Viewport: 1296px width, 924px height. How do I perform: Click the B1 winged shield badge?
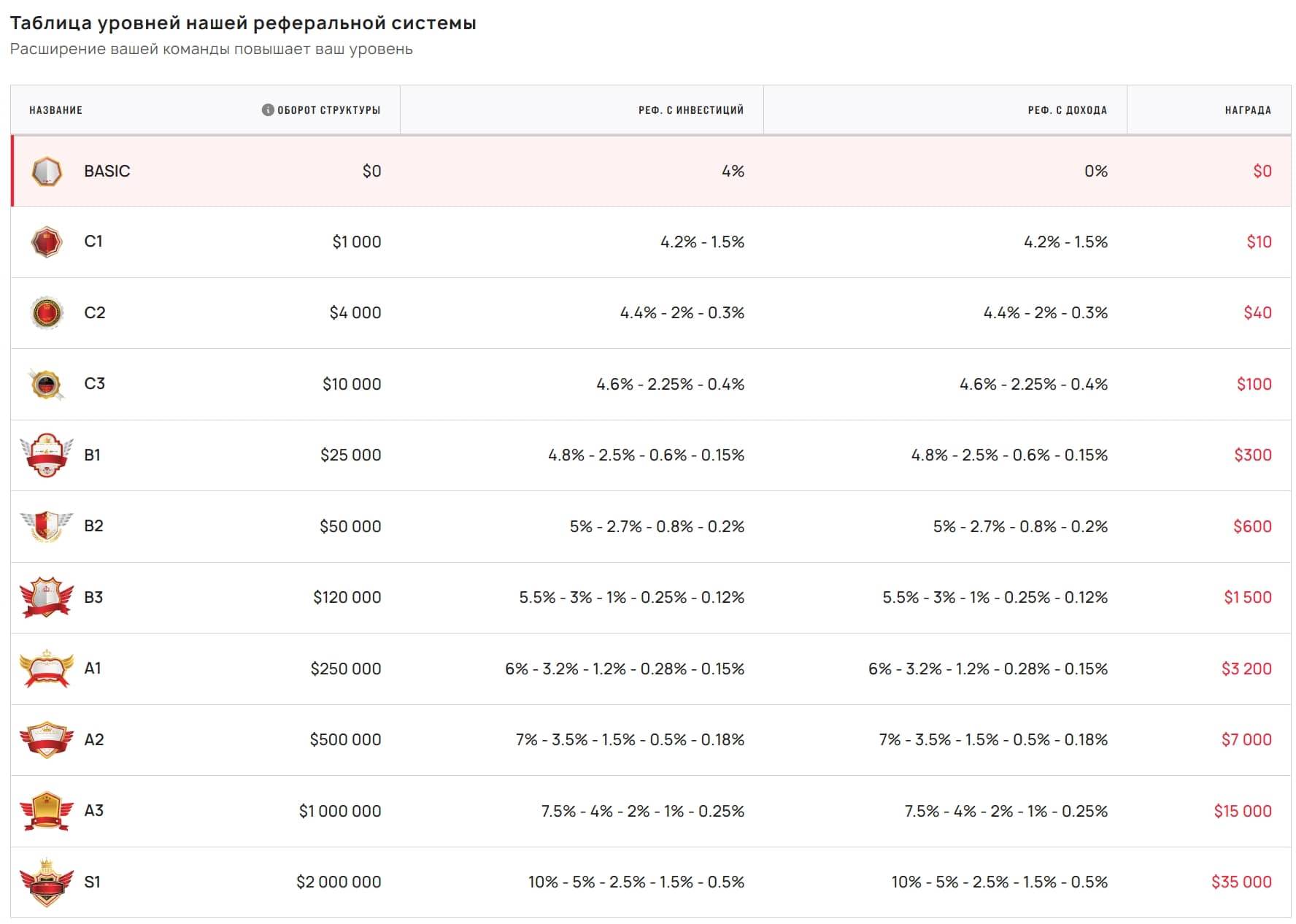tap(46, 455)
